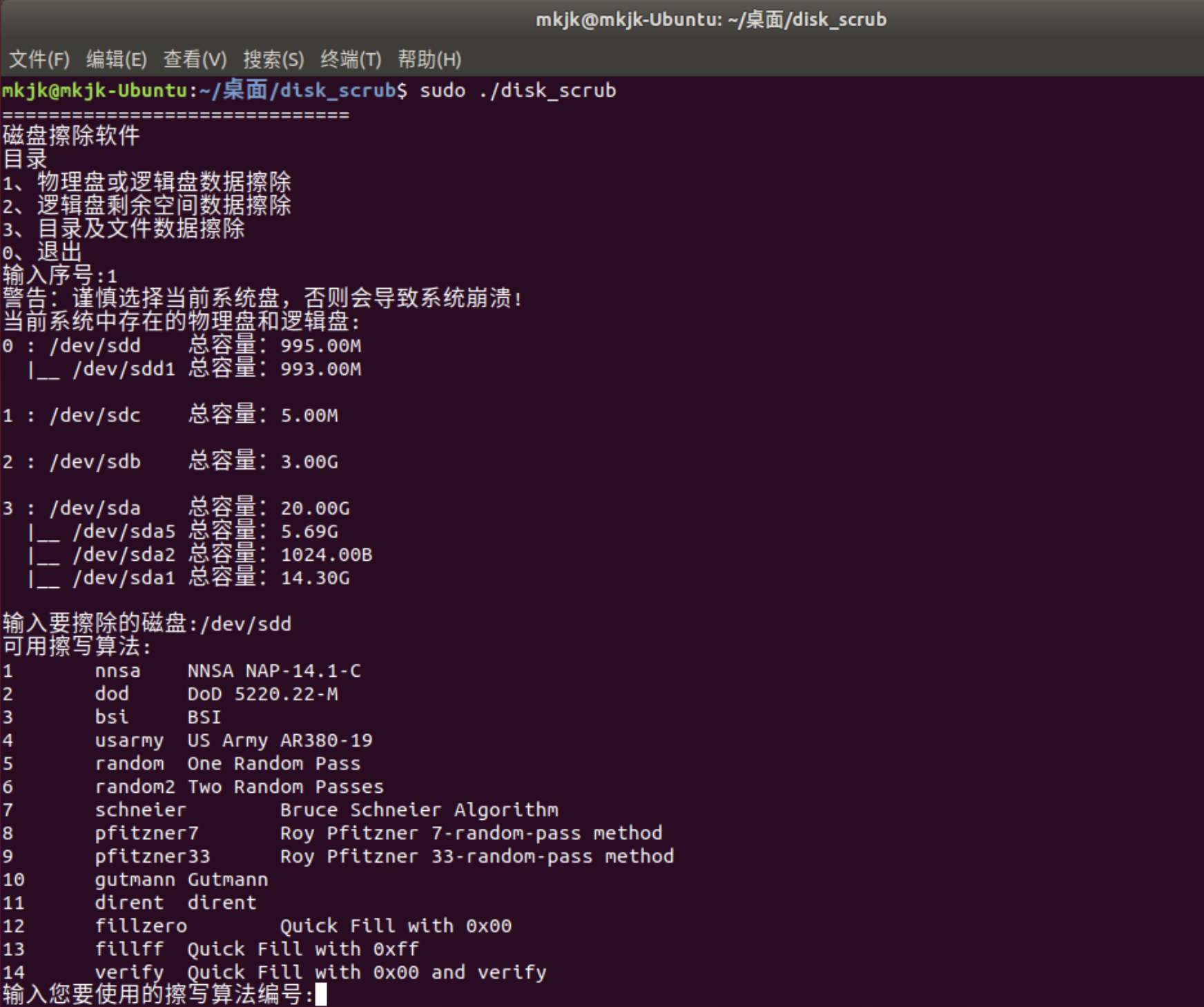Click the fillff Quick Fill with 0xff row
Screen dimensions: 1204x1007
click(x=211, y=949)
